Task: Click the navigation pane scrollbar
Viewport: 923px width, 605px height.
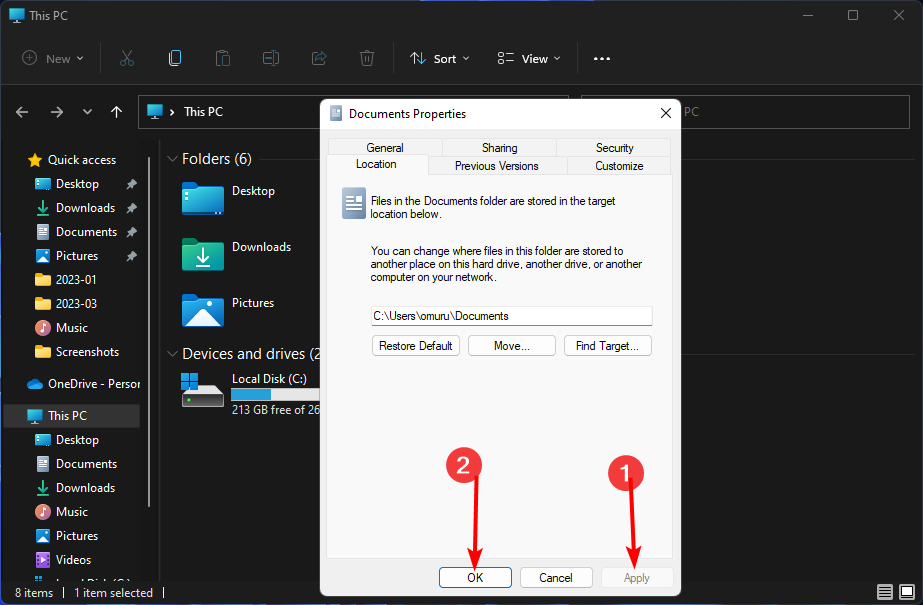Action: 149,330
